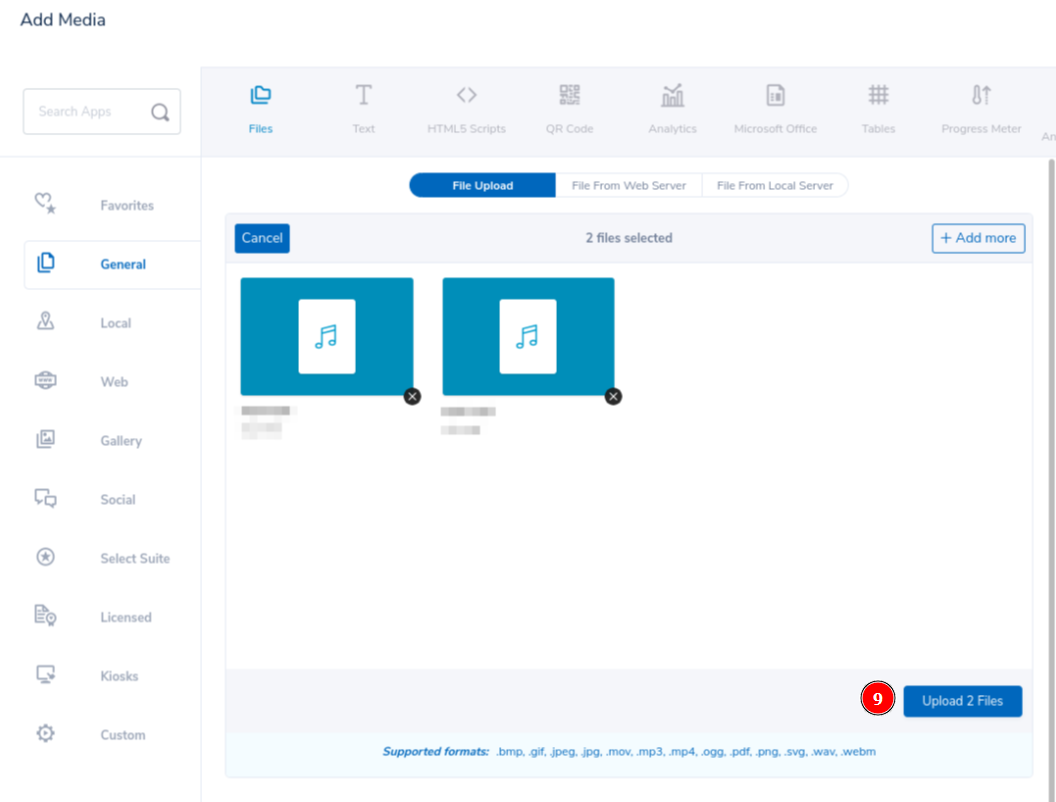Screen dimensions: 1056x802
Task: Select the first audio file thumbnail
Action: coord(327,336)
